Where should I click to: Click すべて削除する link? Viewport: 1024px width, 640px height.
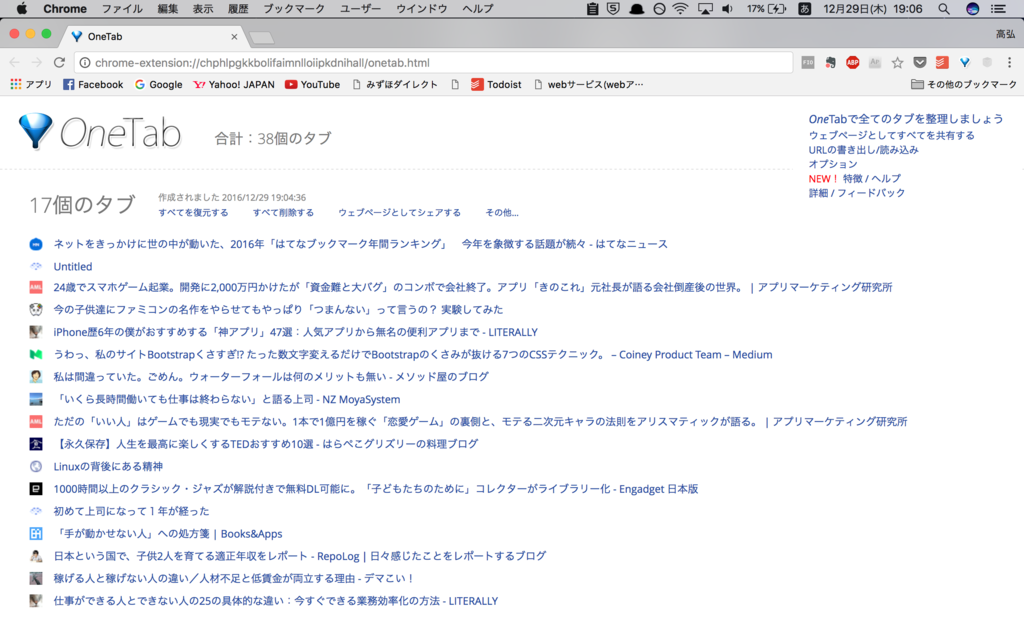283,212
